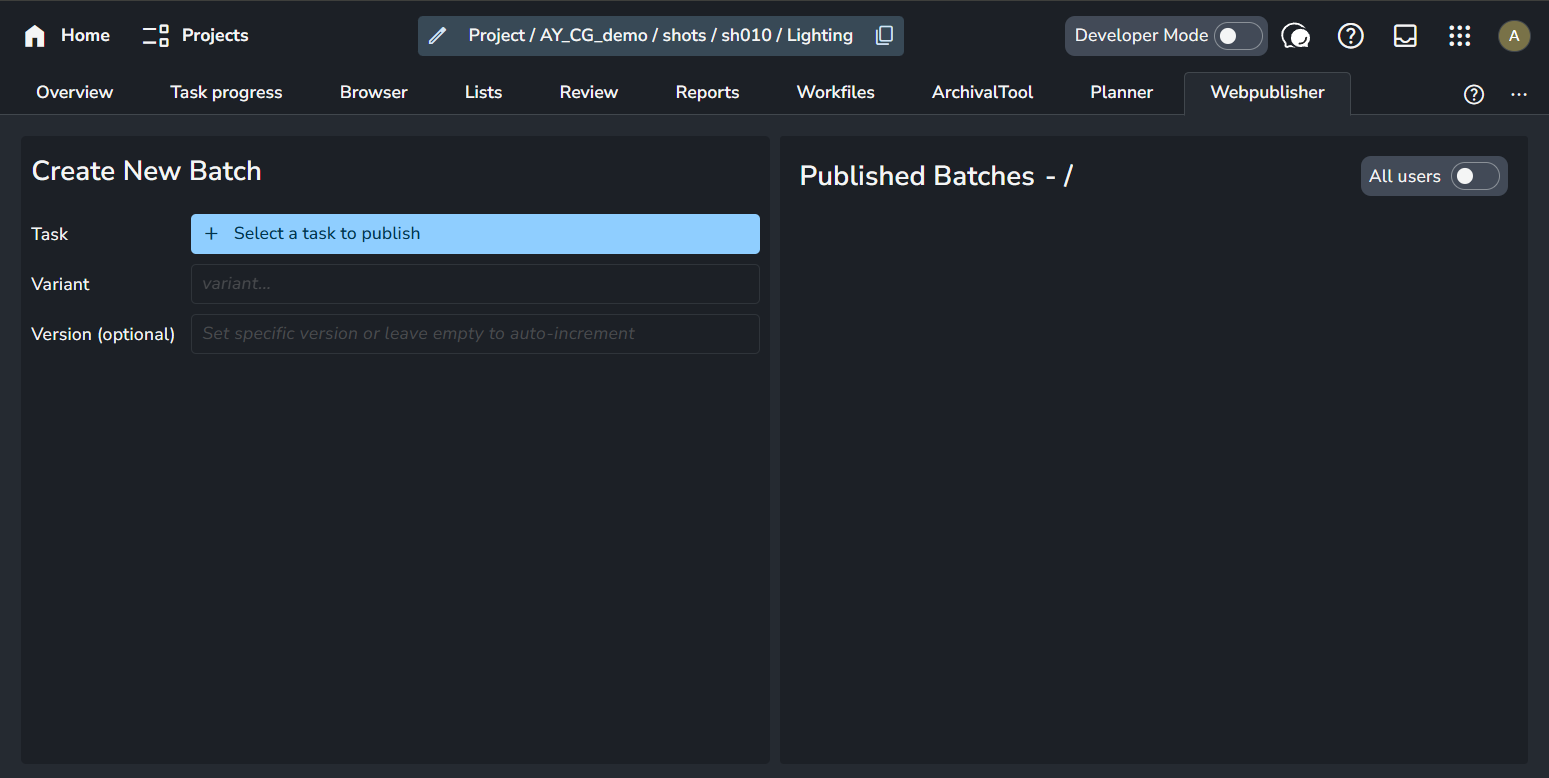Expand the three-dot more options menu
Viewport: 1549px width, 778px height.
[x=1519, y=94]
